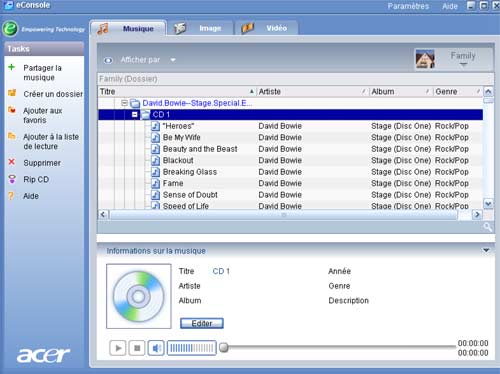Click the Ajouter aux favoris task link
The height and width of the screenshot is (374, 500).
(x=43, y=115)
